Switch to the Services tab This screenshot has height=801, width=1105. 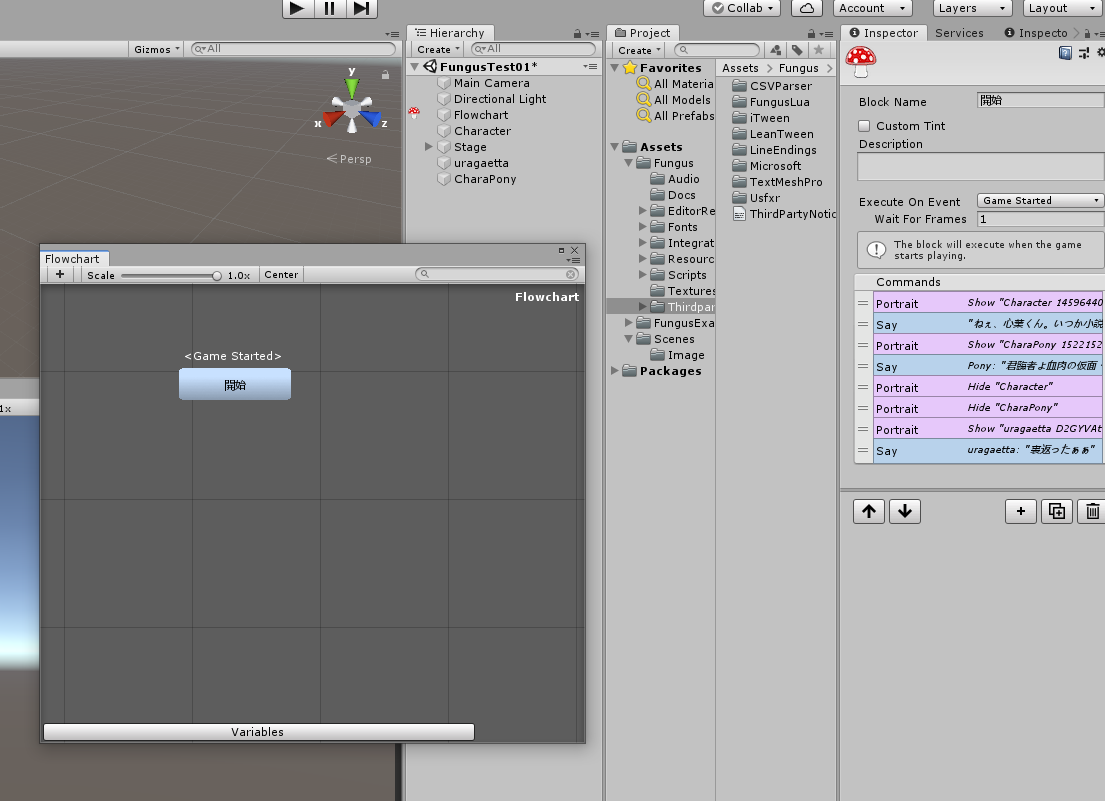coord(959,33)
